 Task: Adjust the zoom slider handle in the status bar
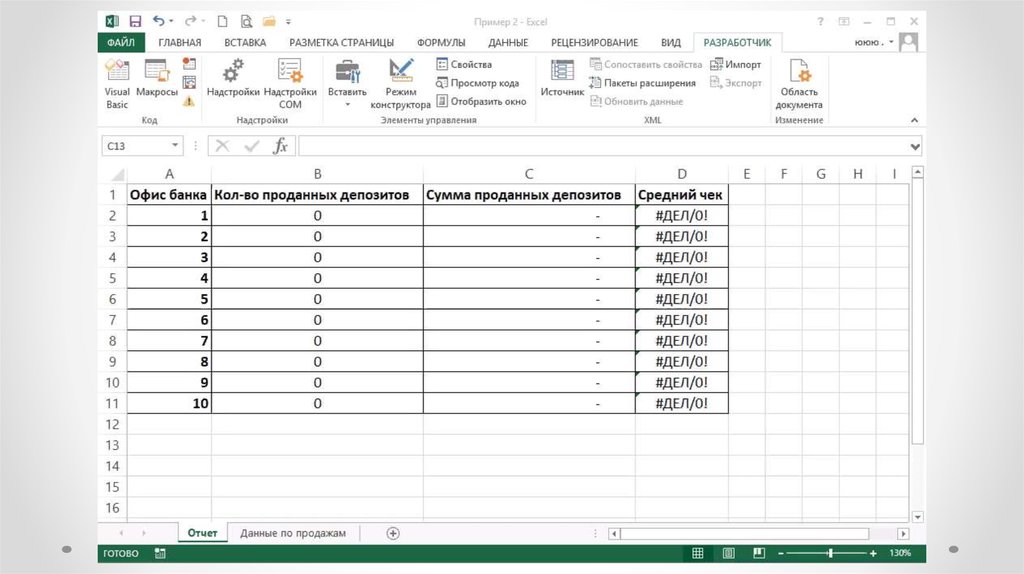coord(830,553)
